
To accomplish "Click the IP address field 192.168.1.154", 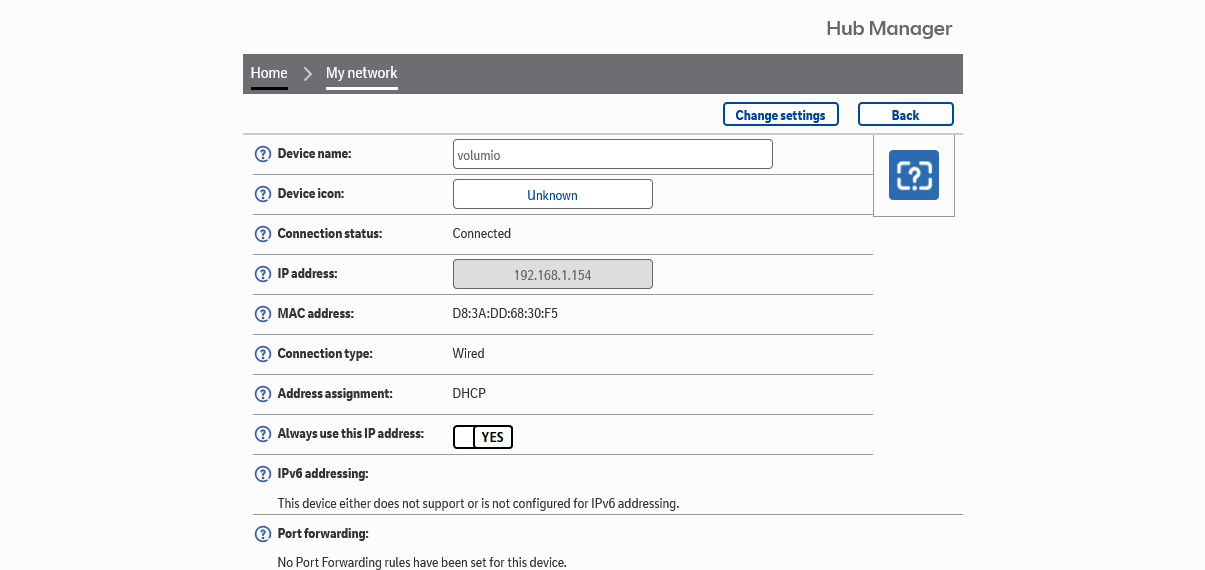I will 553,274.
